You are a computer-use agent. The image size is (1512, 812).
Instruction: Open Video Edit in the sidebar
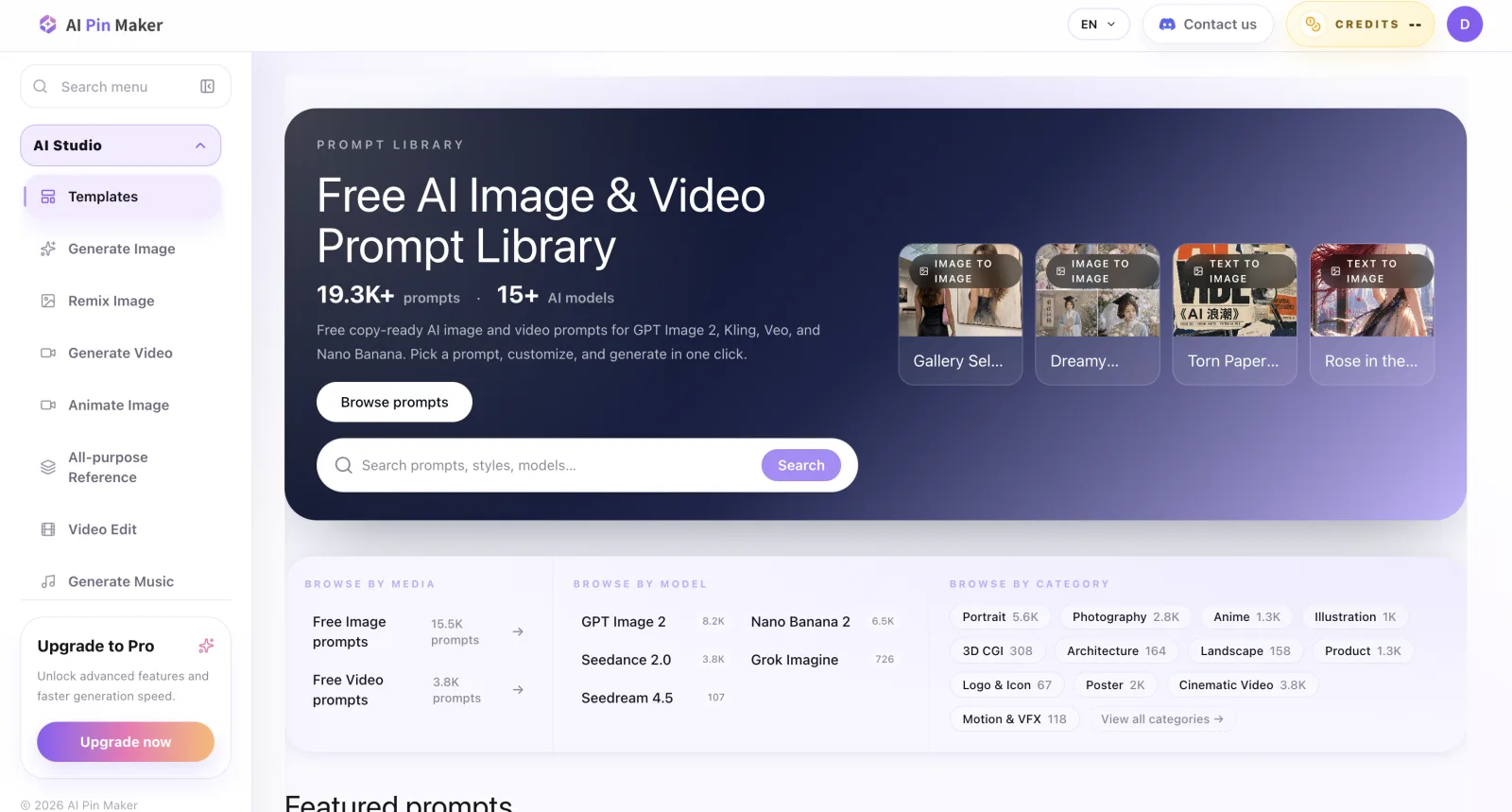click(123, 529)
